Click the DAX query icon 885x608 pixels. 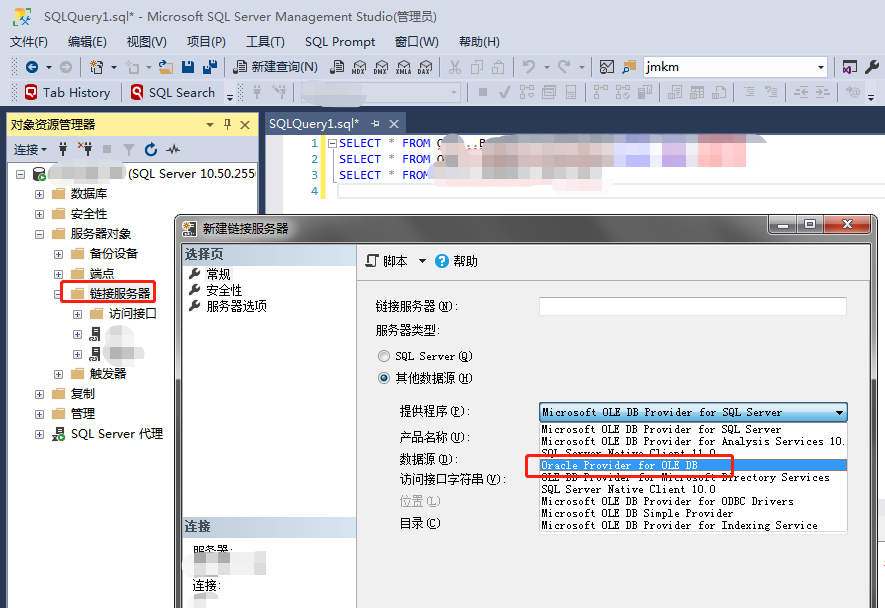(425, 67)
